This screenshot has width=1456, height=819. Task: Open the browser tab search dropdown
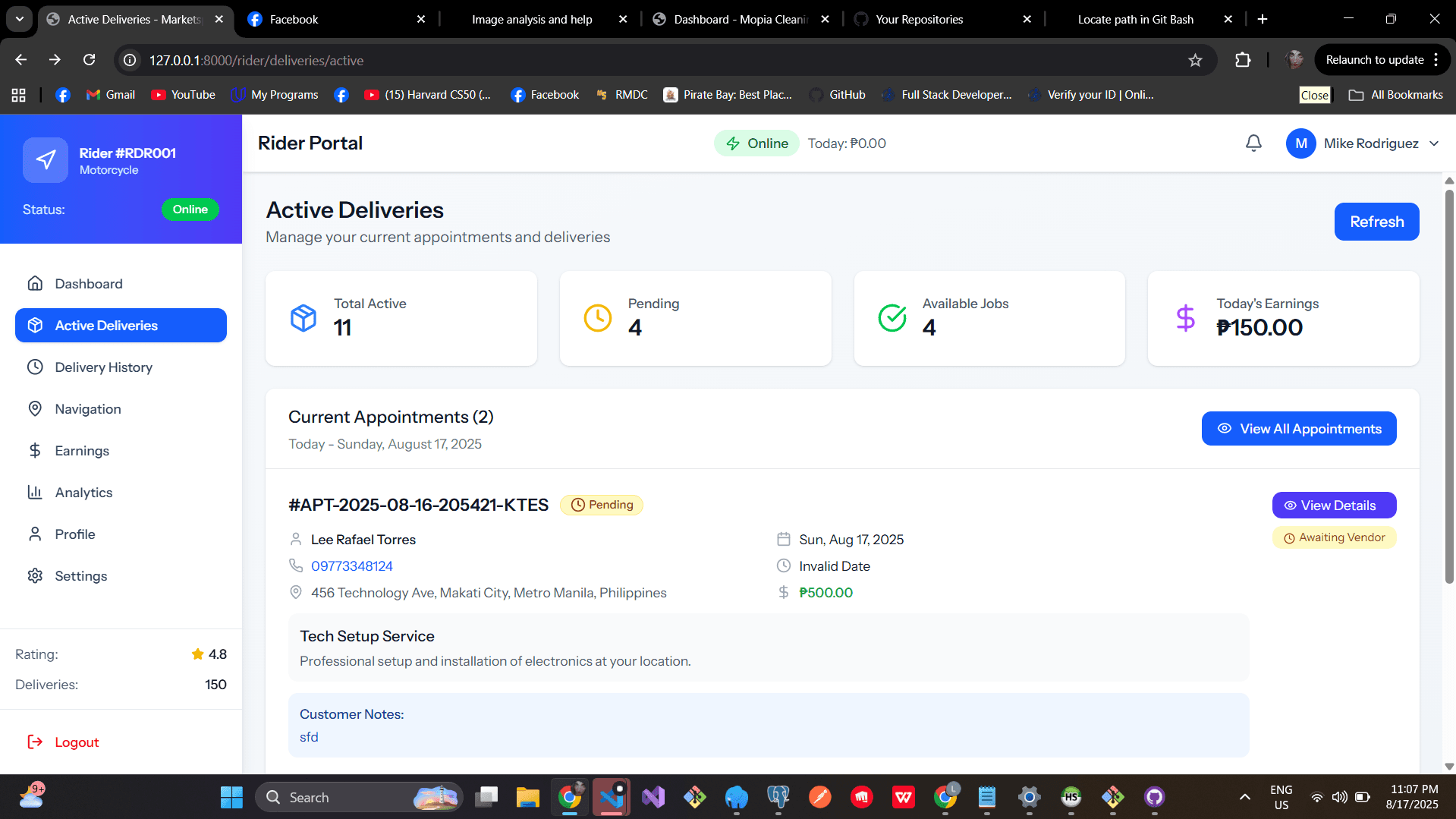coord(19,19)
